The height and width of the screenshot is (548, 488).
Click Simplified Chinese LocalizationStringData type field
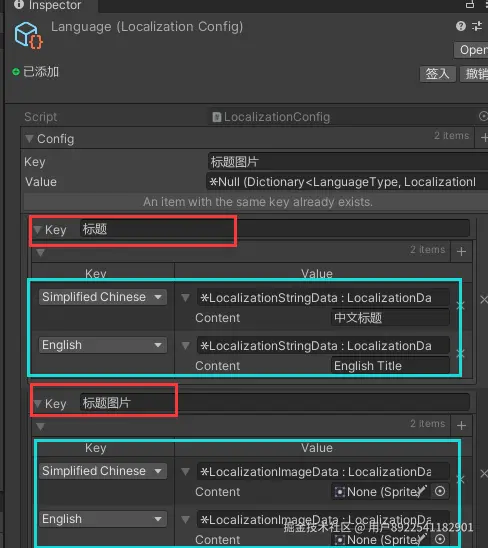coord(323,298)
